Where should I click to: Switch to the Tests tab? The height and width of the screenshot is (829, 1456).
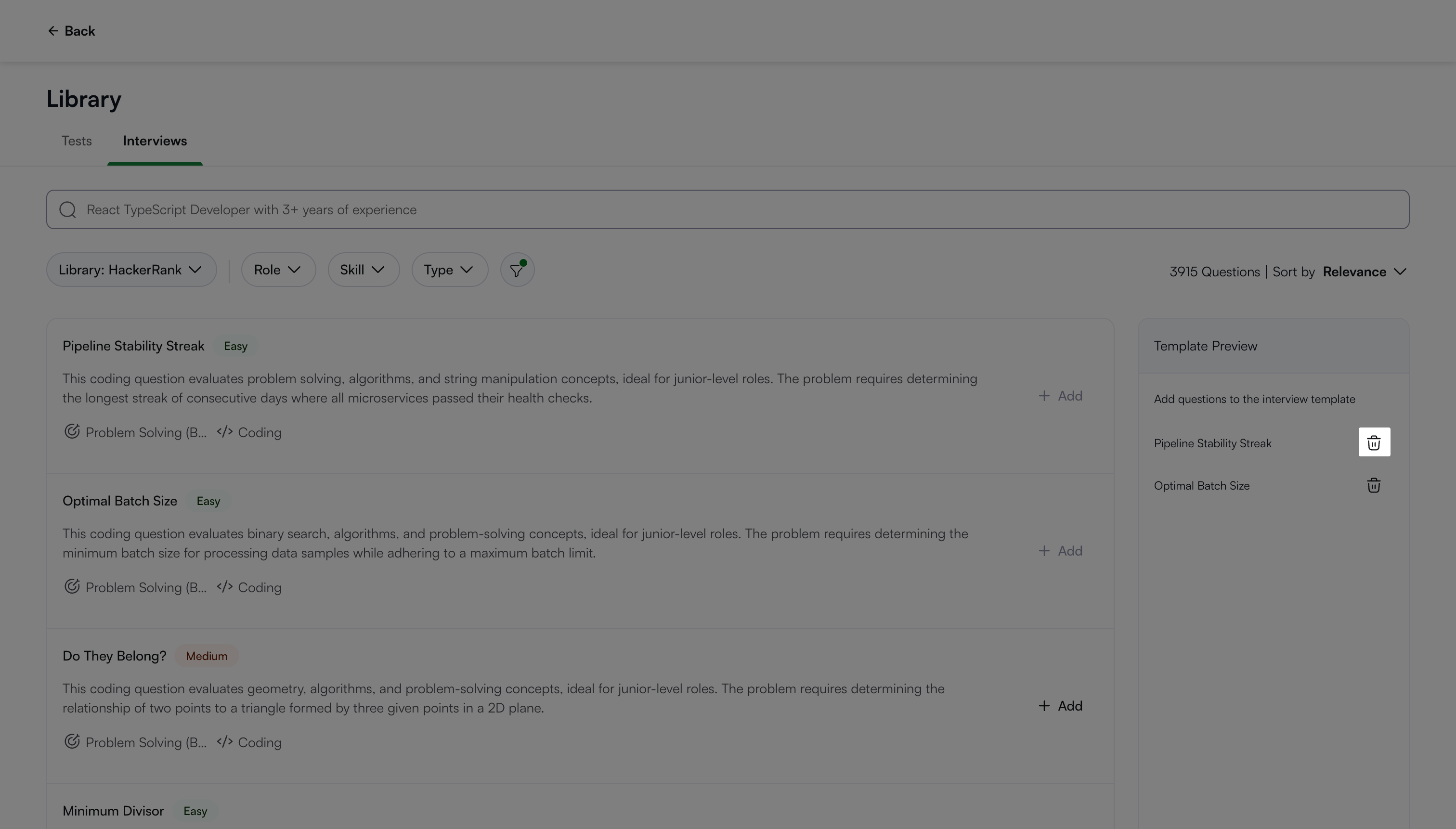coord(77,141)
